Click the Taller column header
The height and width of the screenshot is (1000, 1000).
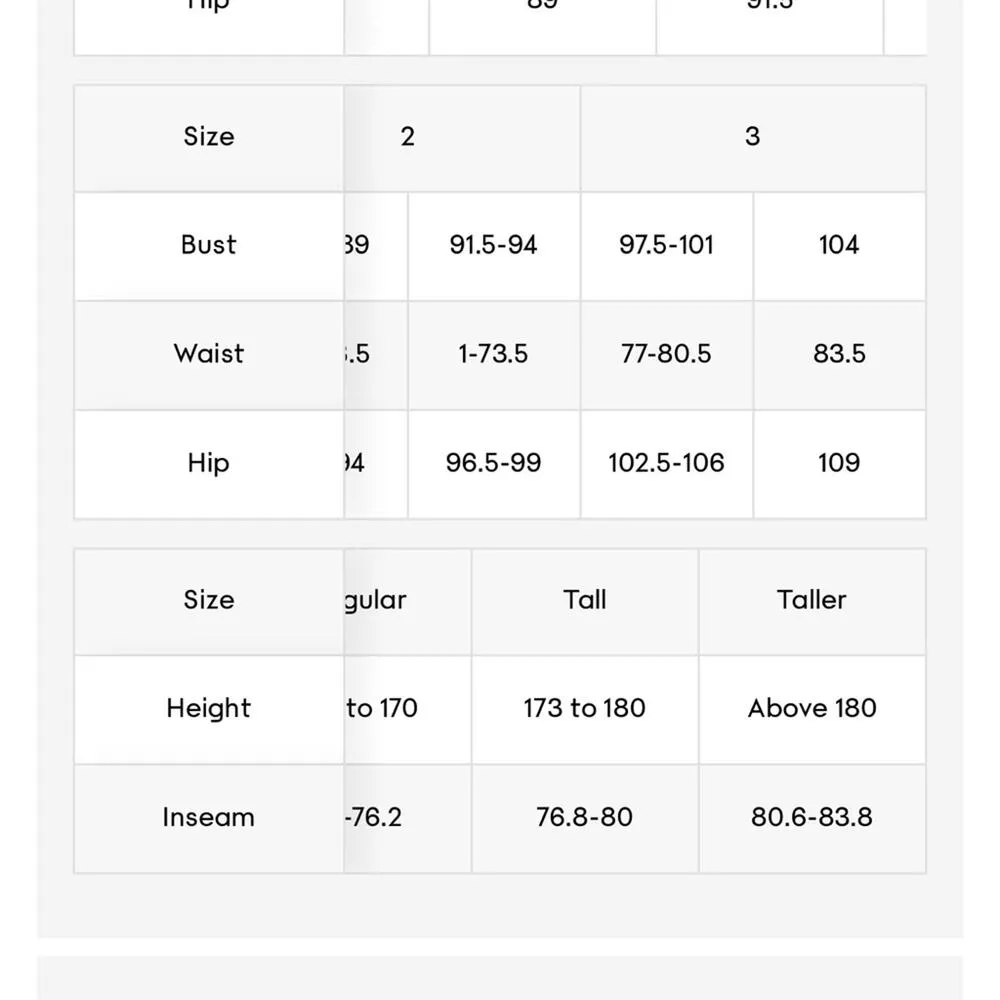[811, 600]
